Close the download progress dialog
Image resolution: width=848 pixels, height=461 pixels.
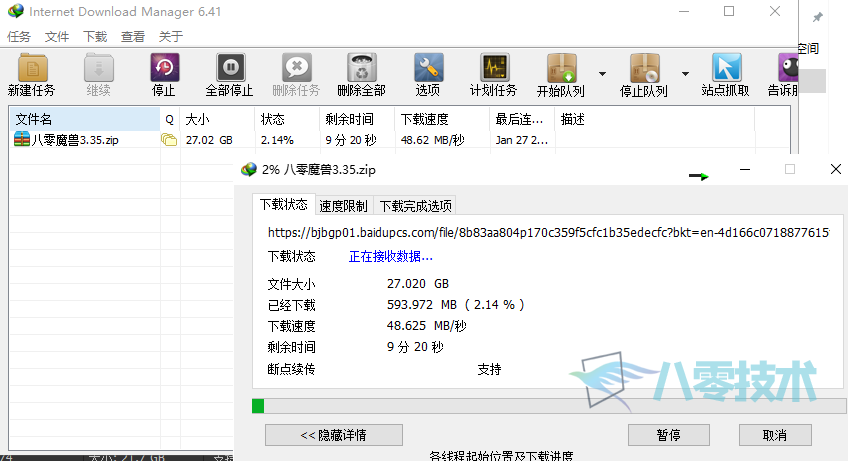point(836,169)
